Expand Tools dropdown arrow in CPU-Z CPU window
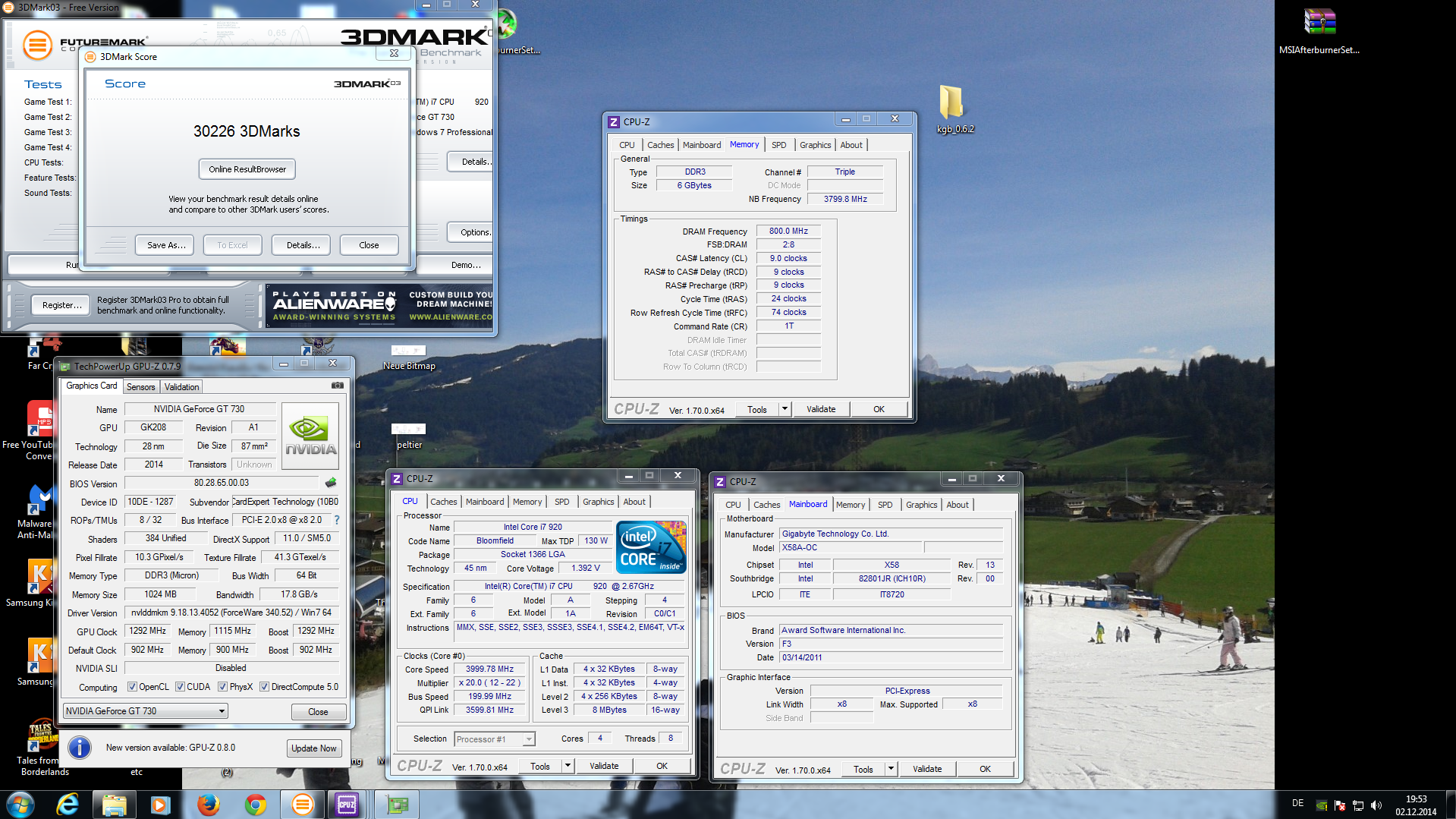Image resolution: width=1456 pixels, height=819 pixels. [568, 766]
